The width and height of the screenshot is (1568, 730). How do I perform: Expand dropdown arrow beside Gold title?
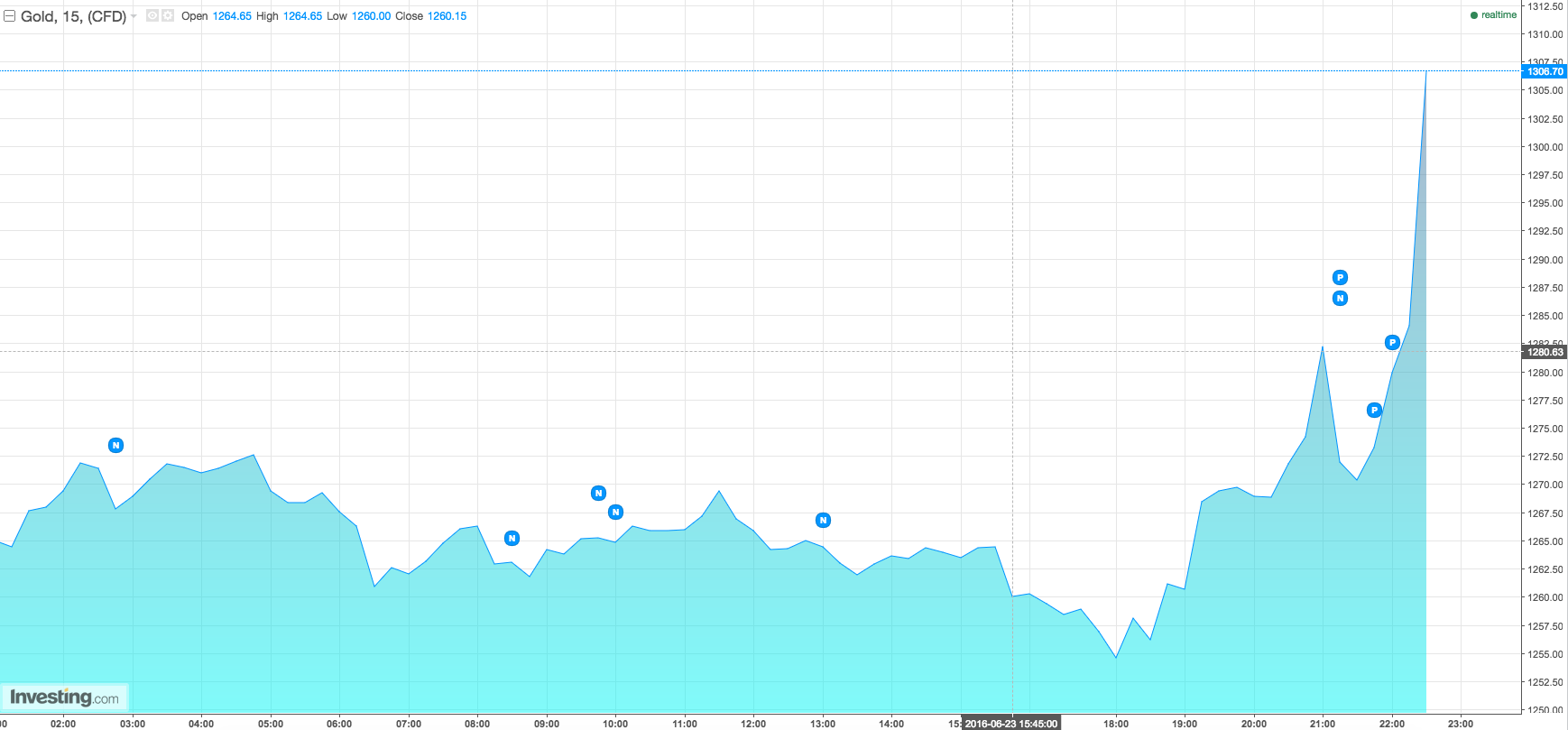point(134,16)
